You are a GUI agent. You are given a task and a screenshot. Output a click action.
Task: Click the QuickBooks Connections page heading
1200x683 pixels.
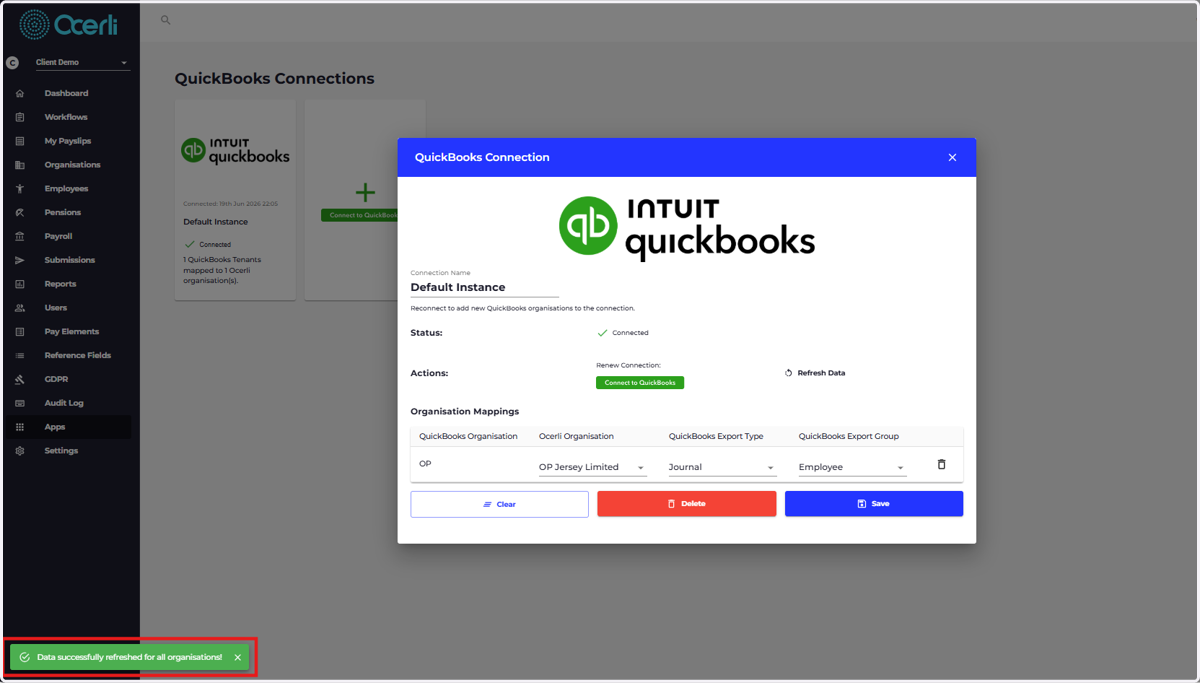pos(274,78)
